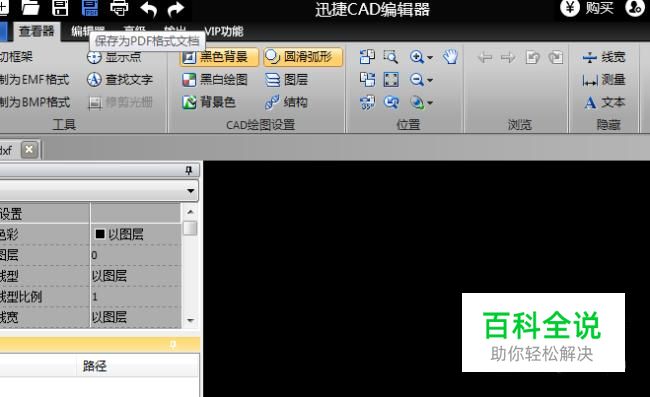Open the VIP功能 tab
The width and height of the screenshot is (650, 397).
224,31
